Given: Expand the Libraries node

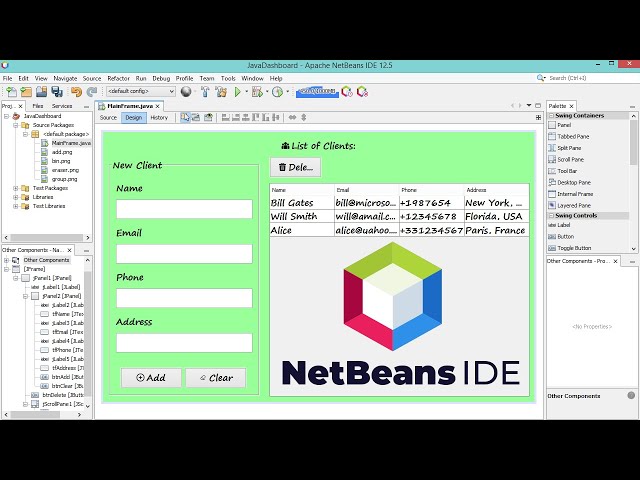Looking at the screenshot, I should [x=16, y=197].
